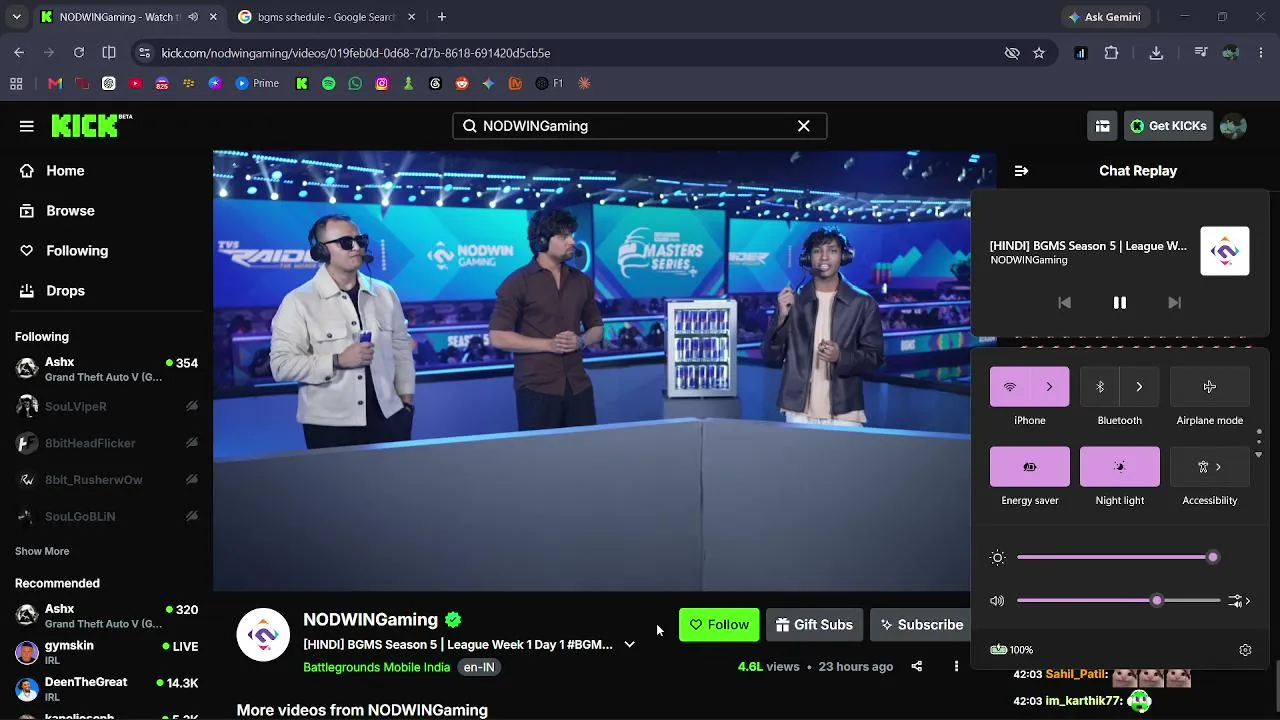This screenshot has height=720, width=1280.
Task: Click the media thumbnail in the flyout
Action: 1225,251
